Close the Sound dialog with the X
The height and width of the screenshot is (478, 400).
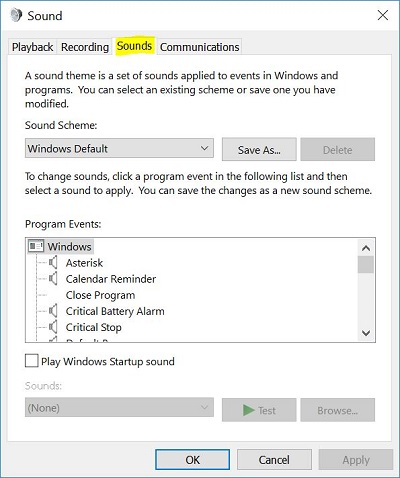(382, 15)
